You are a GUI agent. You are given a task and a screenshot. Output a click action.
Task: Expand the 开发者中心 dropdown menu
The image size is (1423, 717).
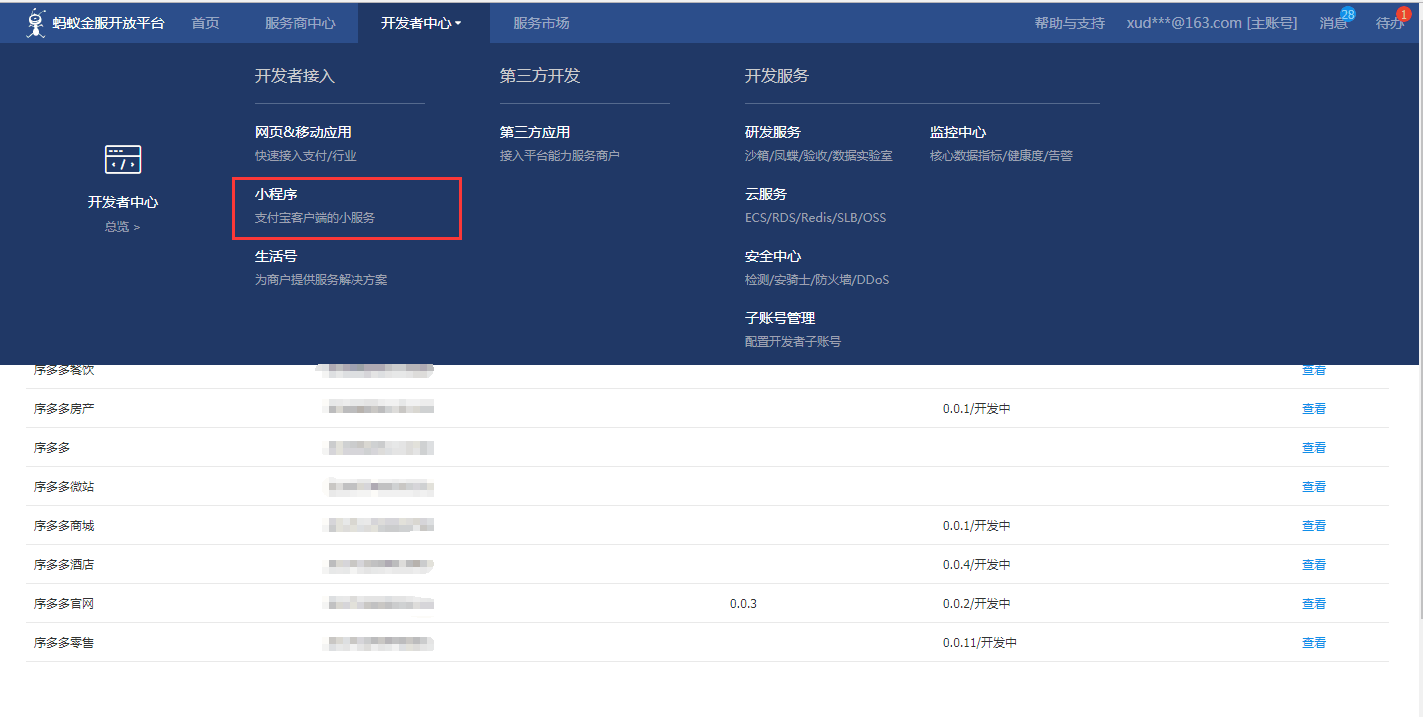421,23
